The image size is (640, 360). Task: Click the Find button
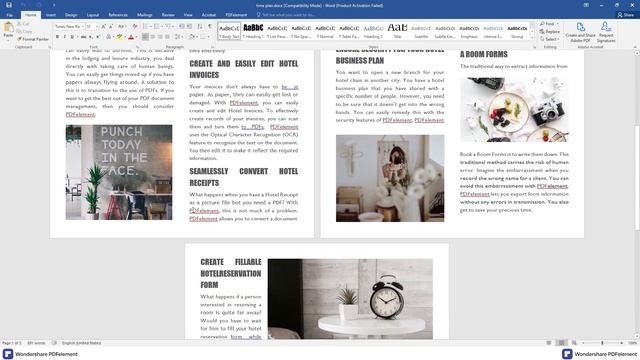pyautogui.click(x=549, y=24)
